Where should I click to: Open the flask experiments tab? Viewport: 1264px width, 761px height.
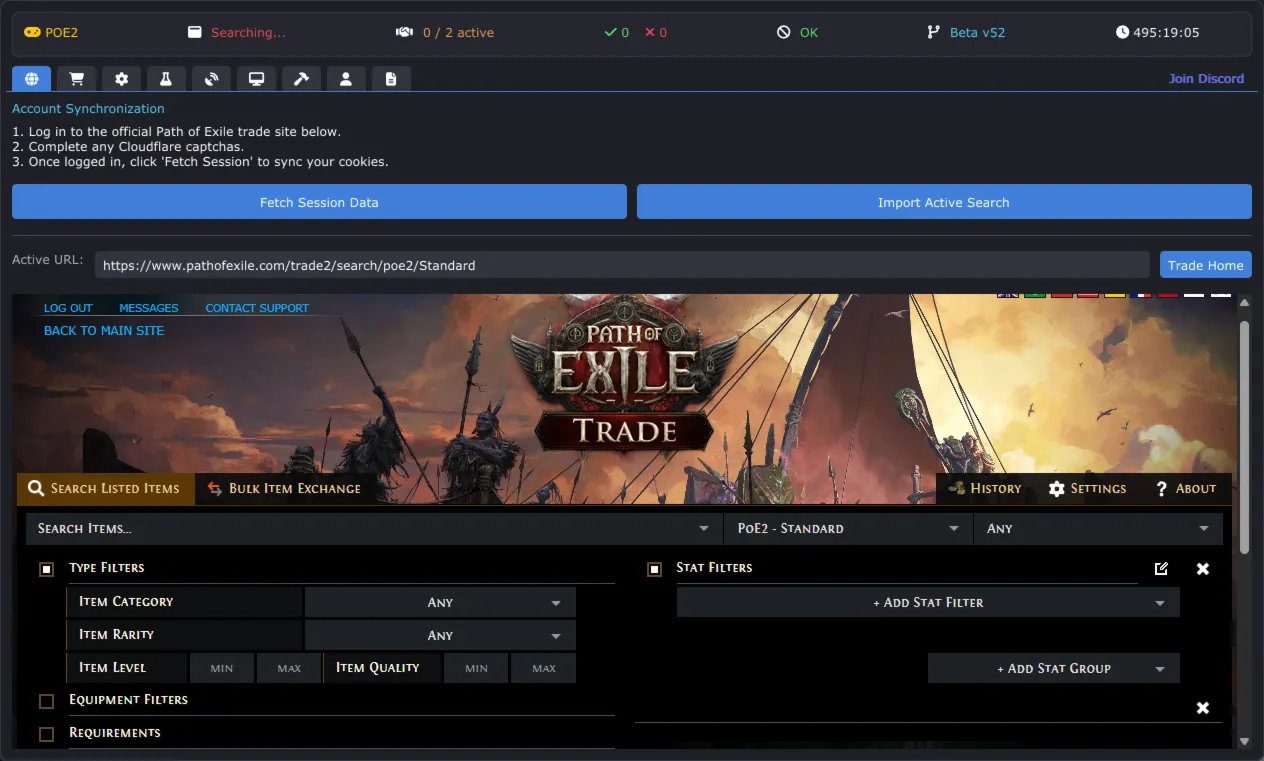(167, 78)
